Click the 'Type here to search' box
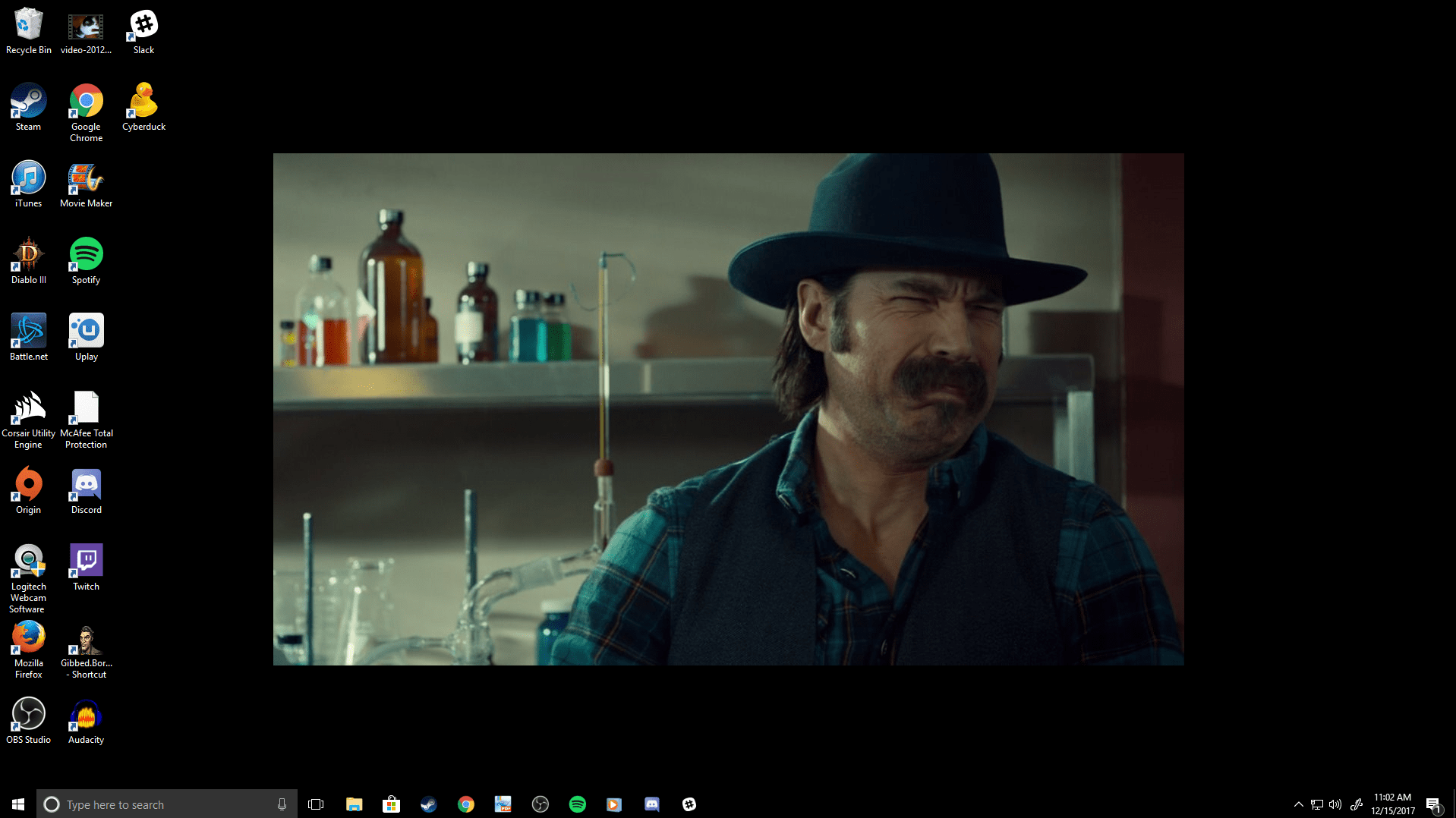The height and width of the screenshot is (818, 1456). pyautogui.click(x=167, y=804)
